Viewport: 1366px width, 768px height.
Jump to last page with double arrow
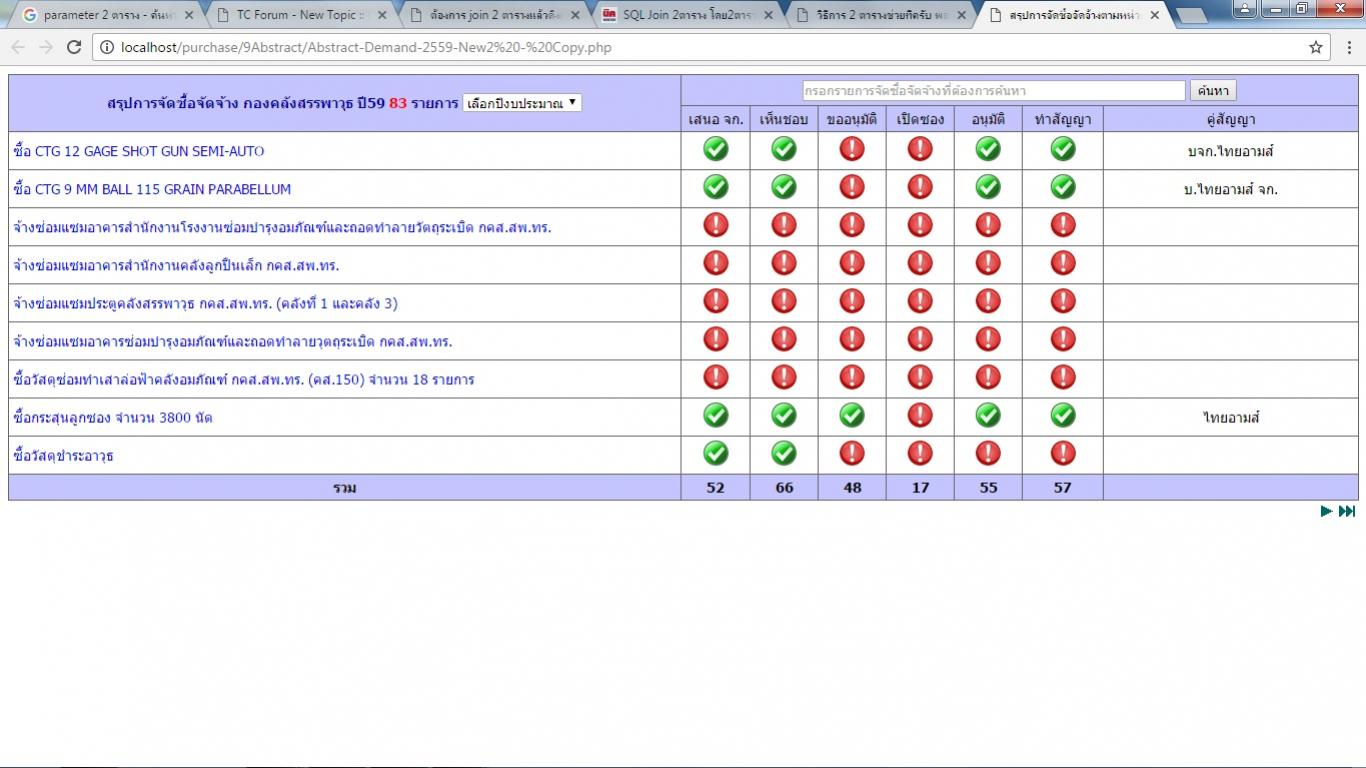pyautogui.click(x=1347, y=511)
